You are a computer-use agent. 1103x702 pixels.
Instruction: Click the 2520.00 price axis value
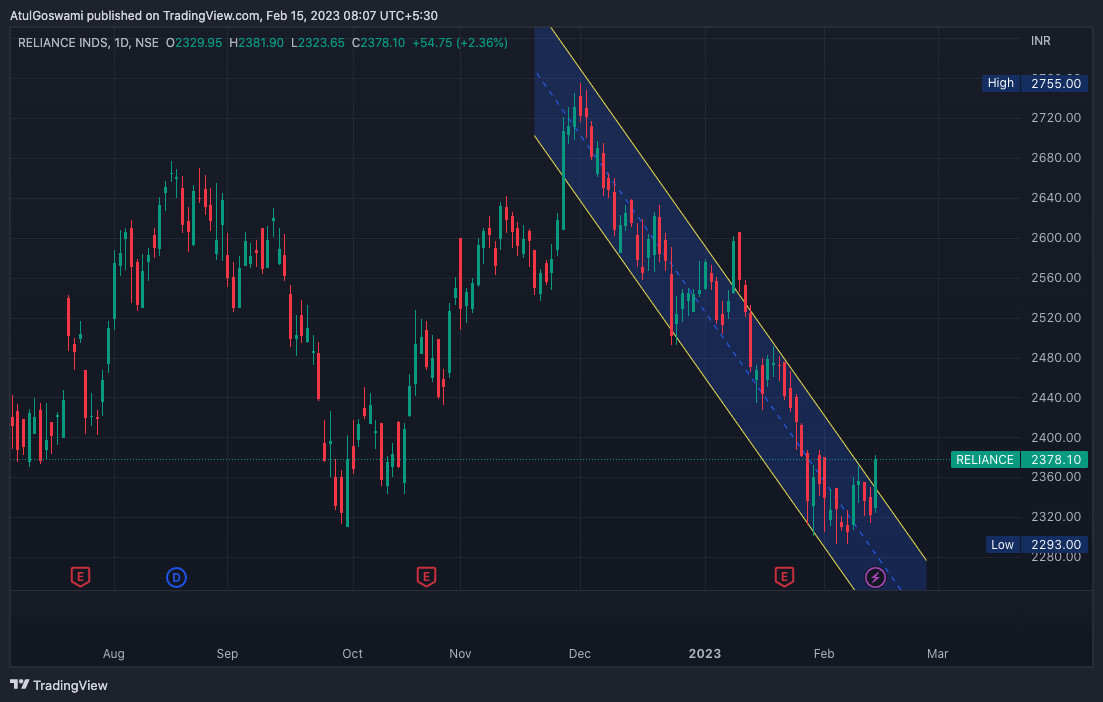tap(1056, 318)
